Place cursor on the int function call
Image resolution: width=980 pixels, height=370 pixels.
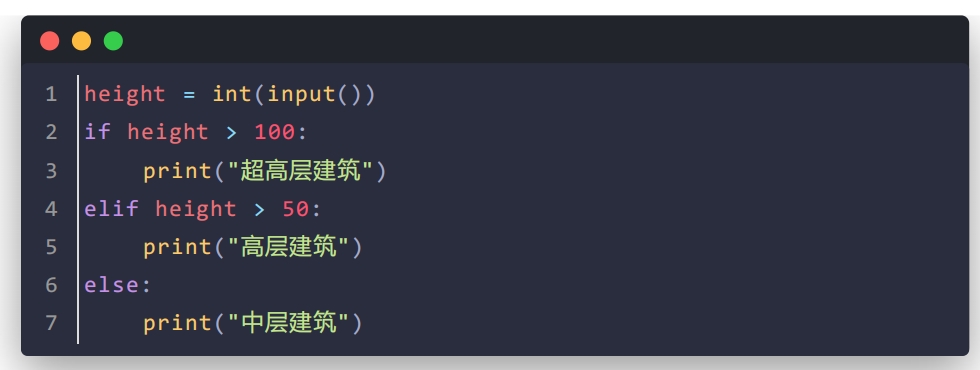click(232, 94)
